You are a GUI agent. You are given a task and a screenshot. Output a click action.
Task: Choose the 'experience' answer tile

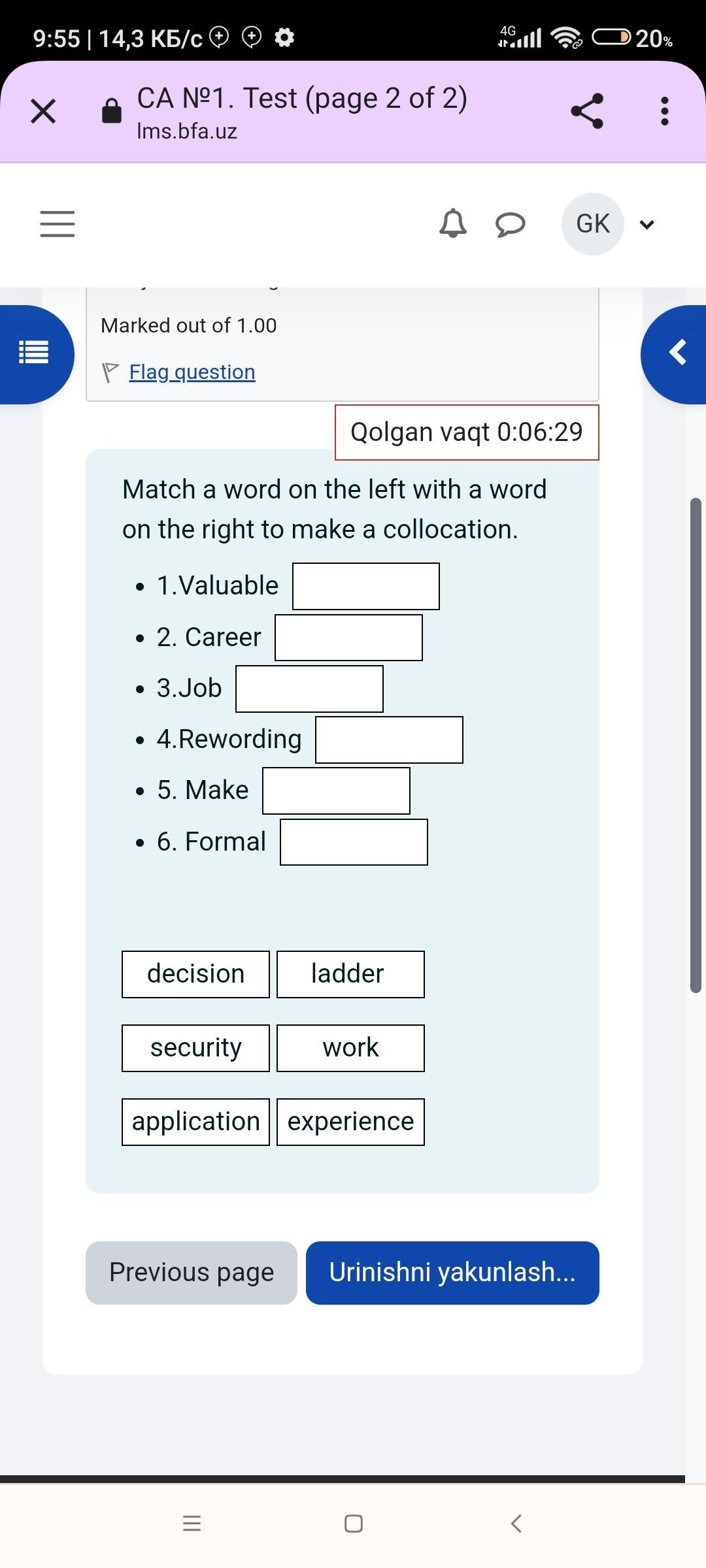point(350,1122)
